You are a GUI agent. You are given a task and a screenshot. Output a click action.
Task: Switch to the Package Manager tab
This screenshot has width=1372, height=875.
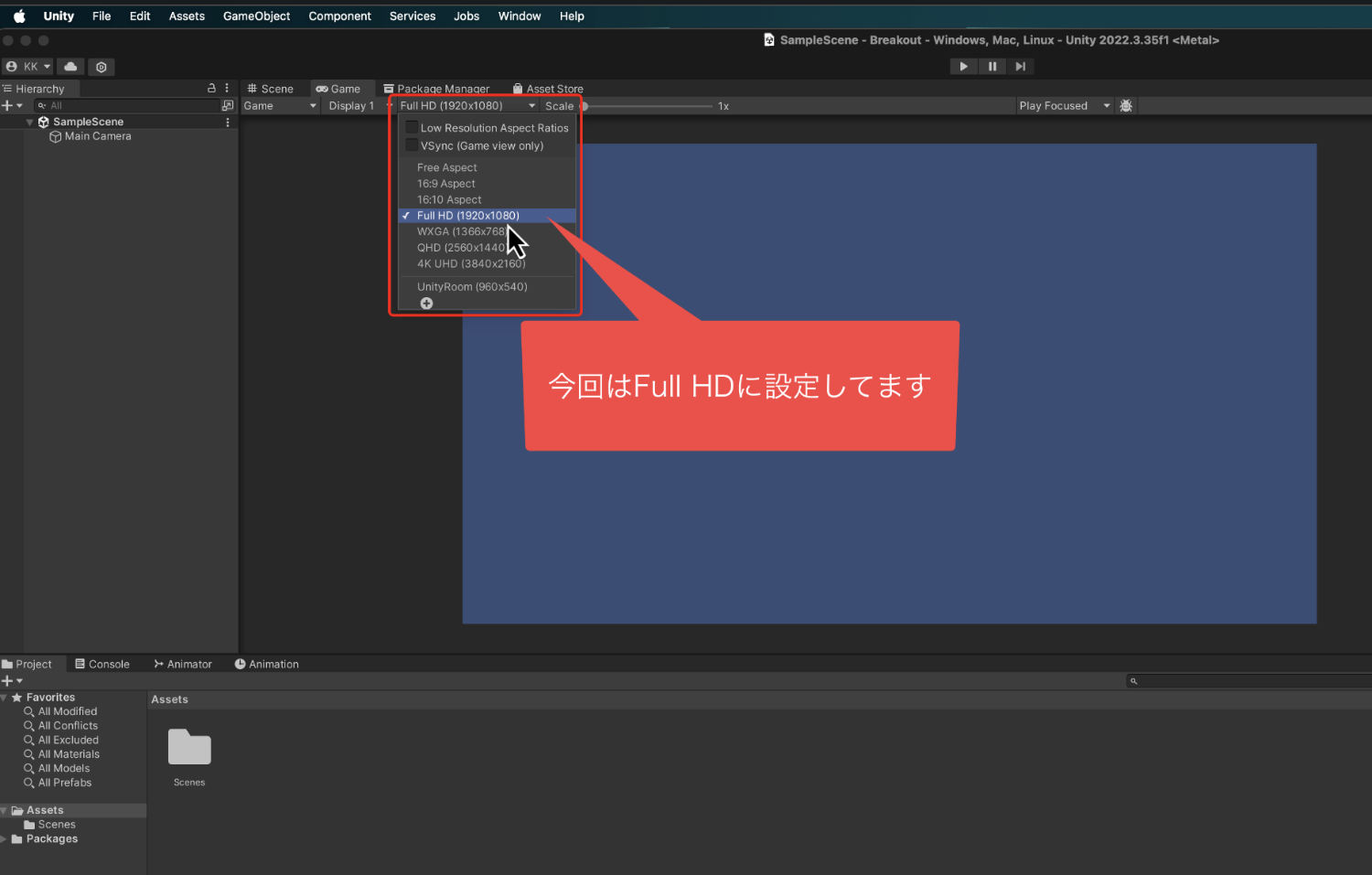click(x=436, y=89)
